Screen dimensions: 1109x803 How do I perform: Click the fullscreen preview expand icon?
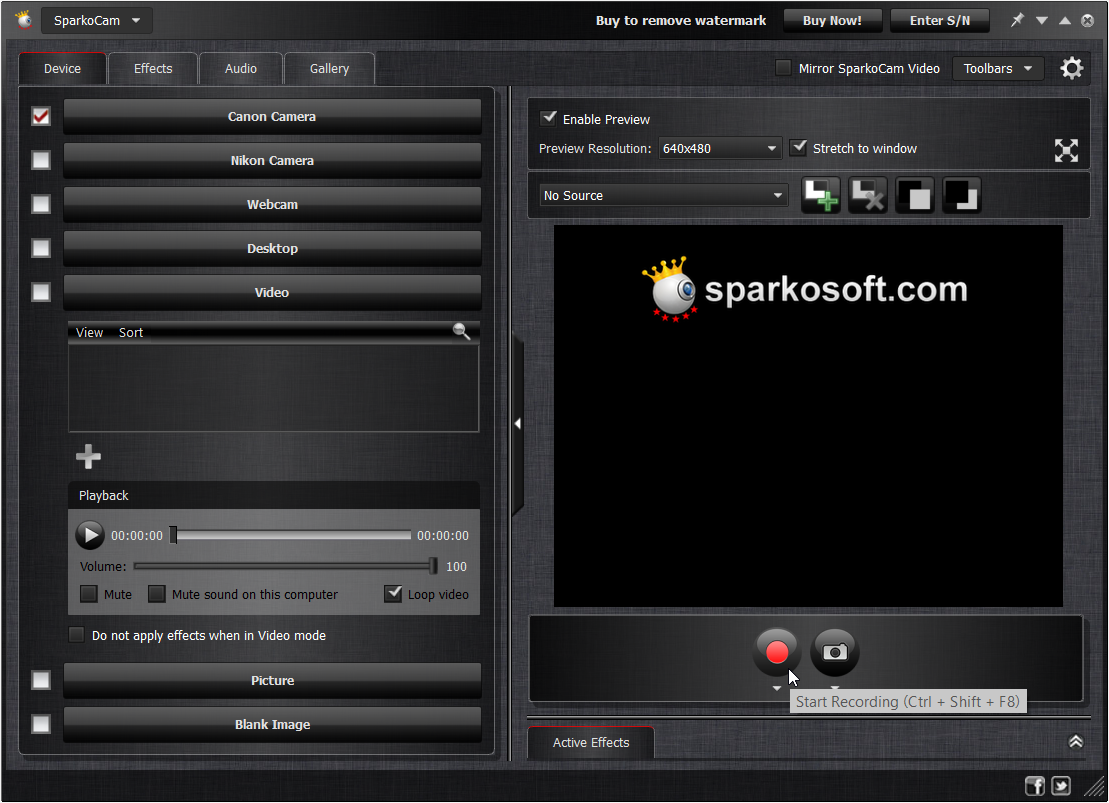pyautogui.click(x=1066, y=150)
